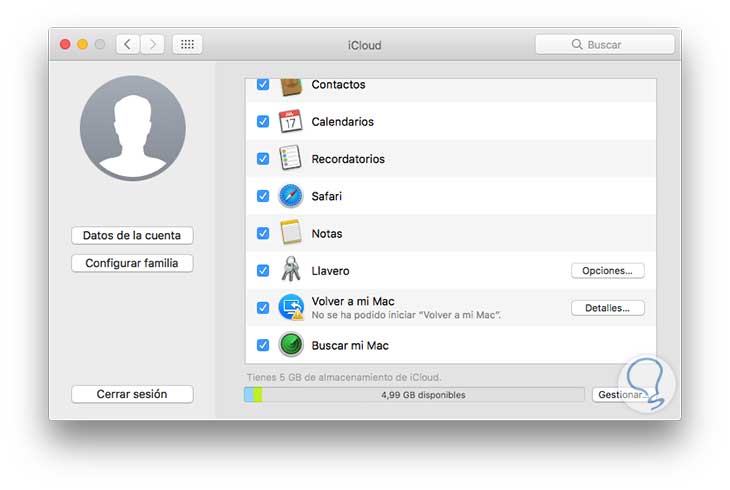
Task: Open Detalles for Volver a mi Mac
Action: tap(608, 308)
